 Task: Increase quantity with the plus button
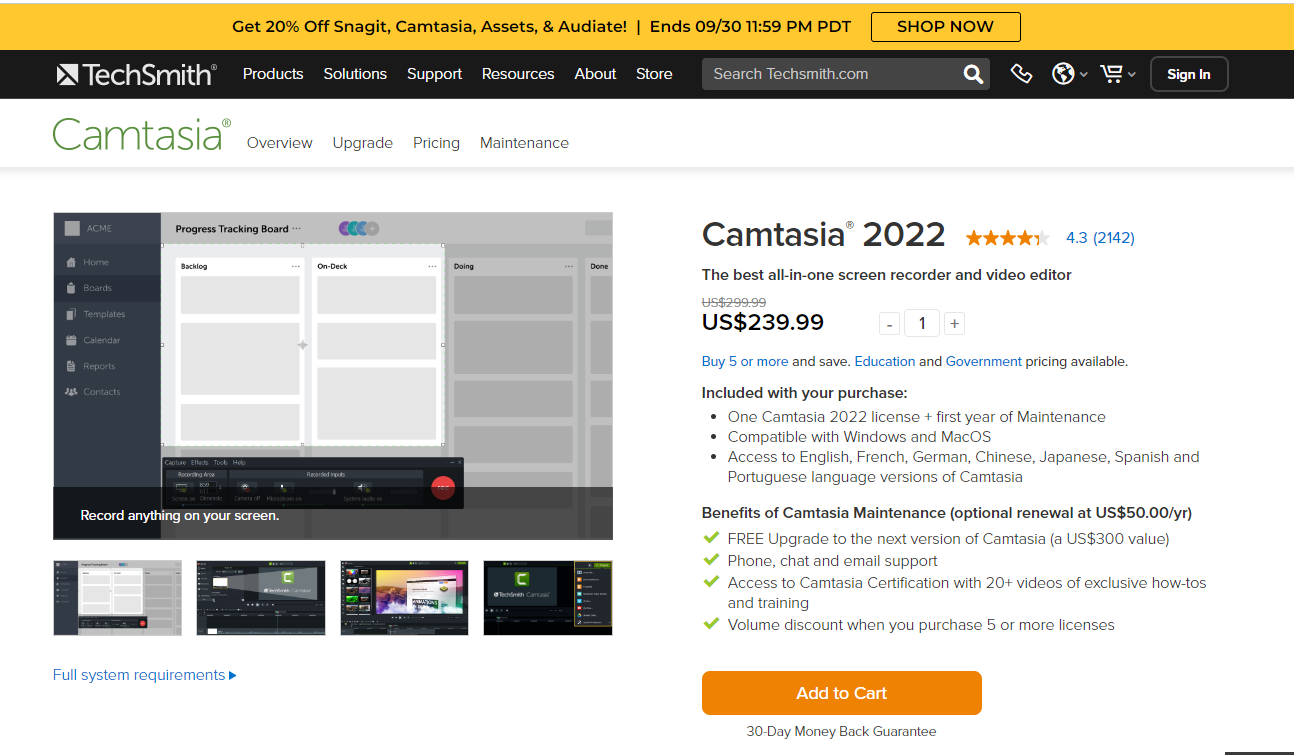[x=954, y=323]
